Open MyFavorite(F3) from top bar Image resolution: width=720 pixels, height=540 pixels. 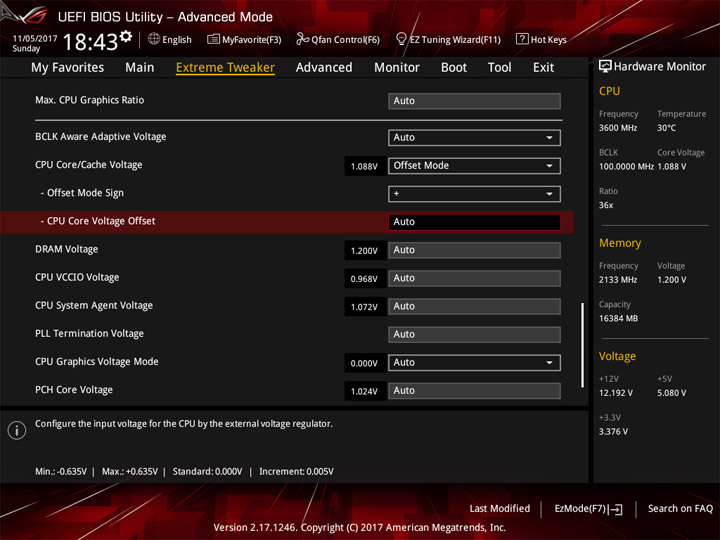[x=244, y=39]
